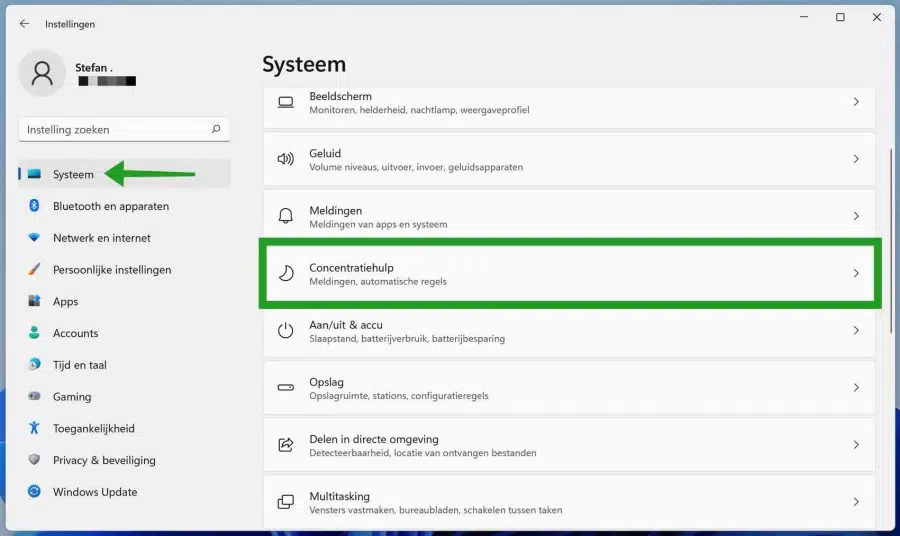Click the Bluetooth icon in sidebar
The width and height of the screenshot is (900, 536).
click(x=34, y=205)
